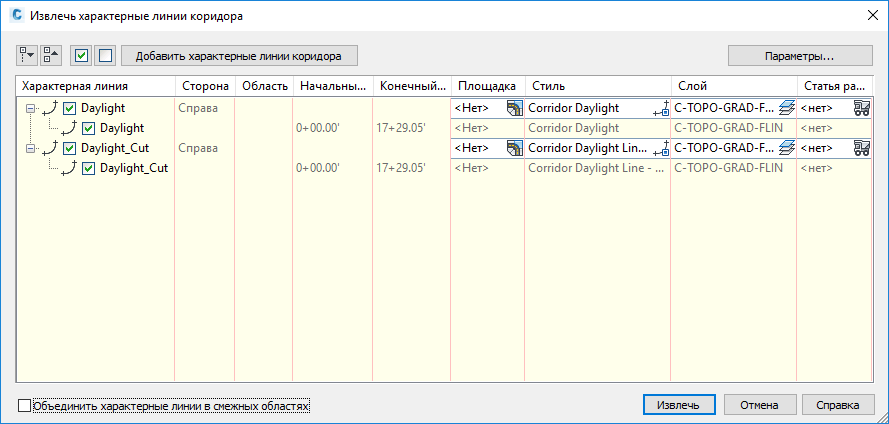This screenshot has width=889, height=424.
Task: Click the Извлечь button
Action: click(680, 405)
